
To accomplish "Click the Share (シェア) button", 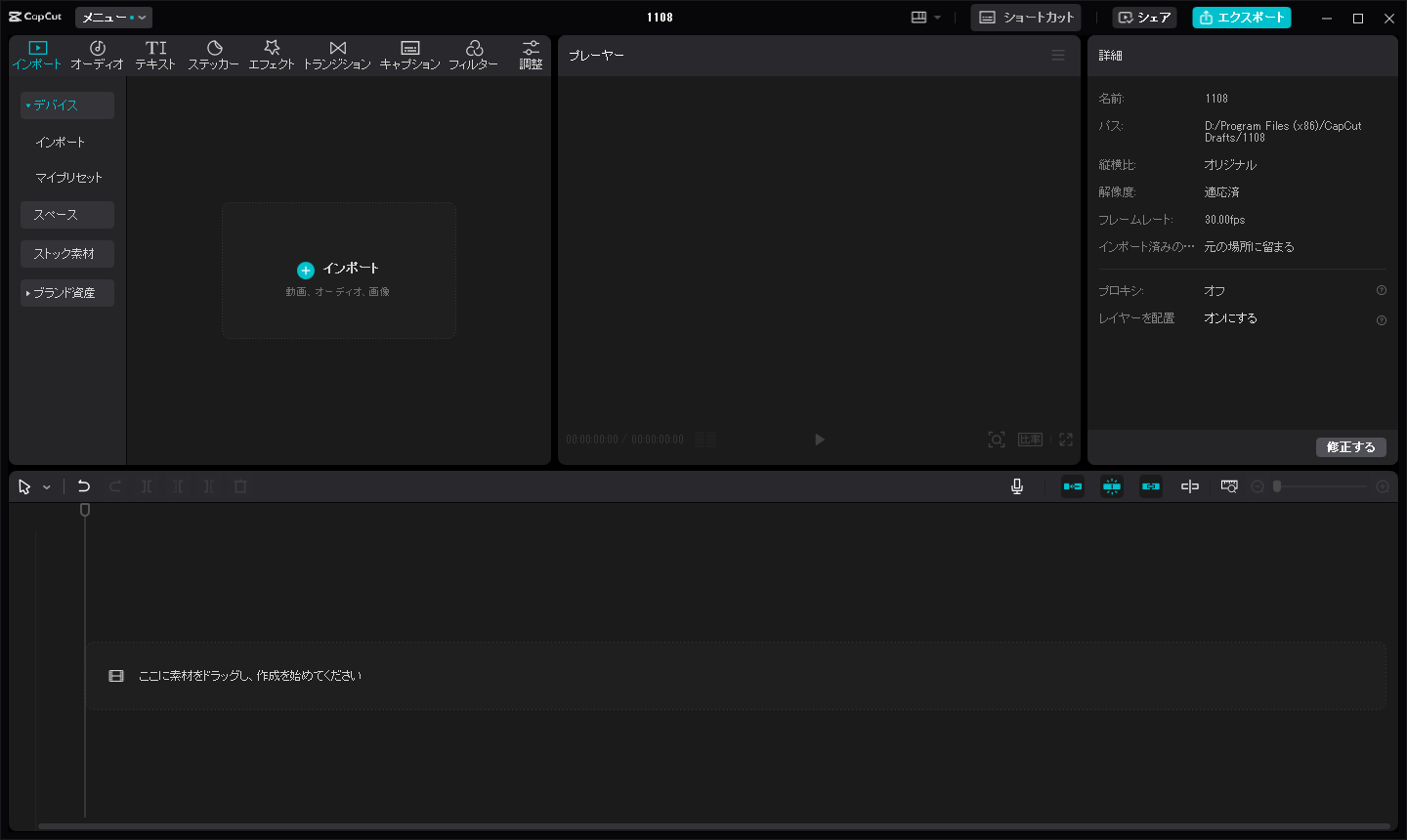I will tap(1144, 18).
